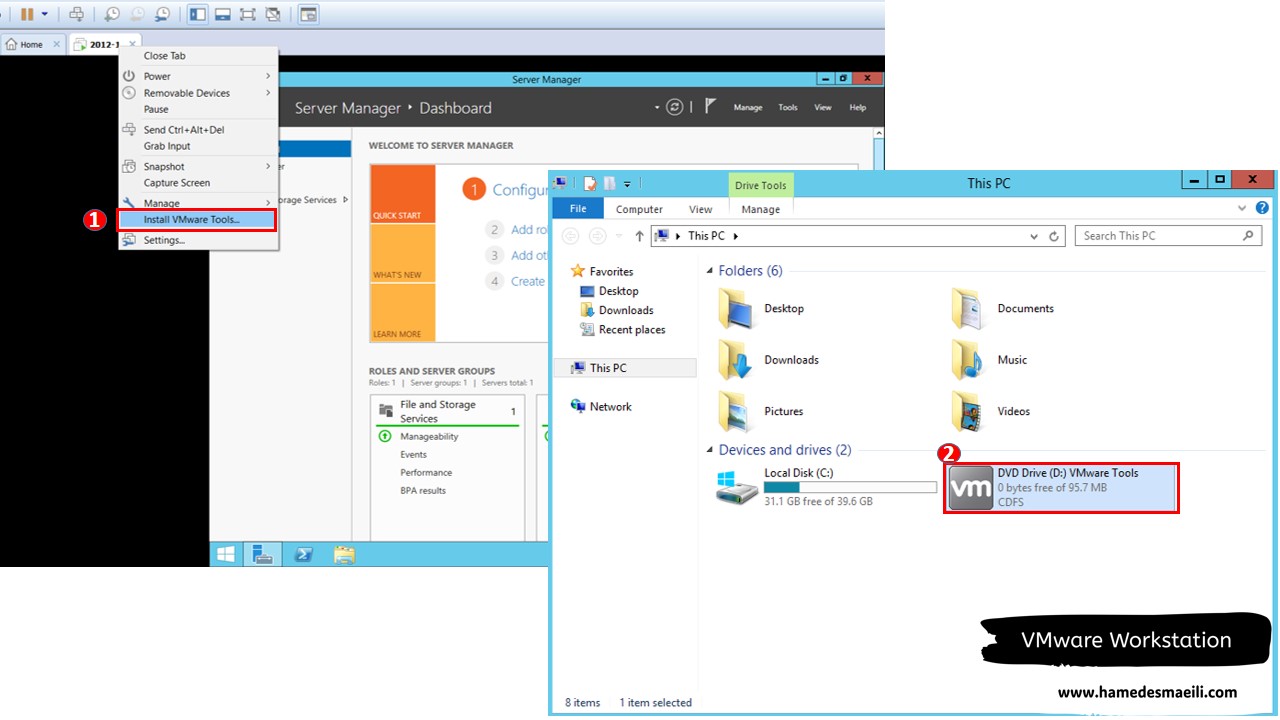This screenshot has height=720, width=1280.
Task: Open the dropdown arrow beside the Pause icon
Action: 44,14
